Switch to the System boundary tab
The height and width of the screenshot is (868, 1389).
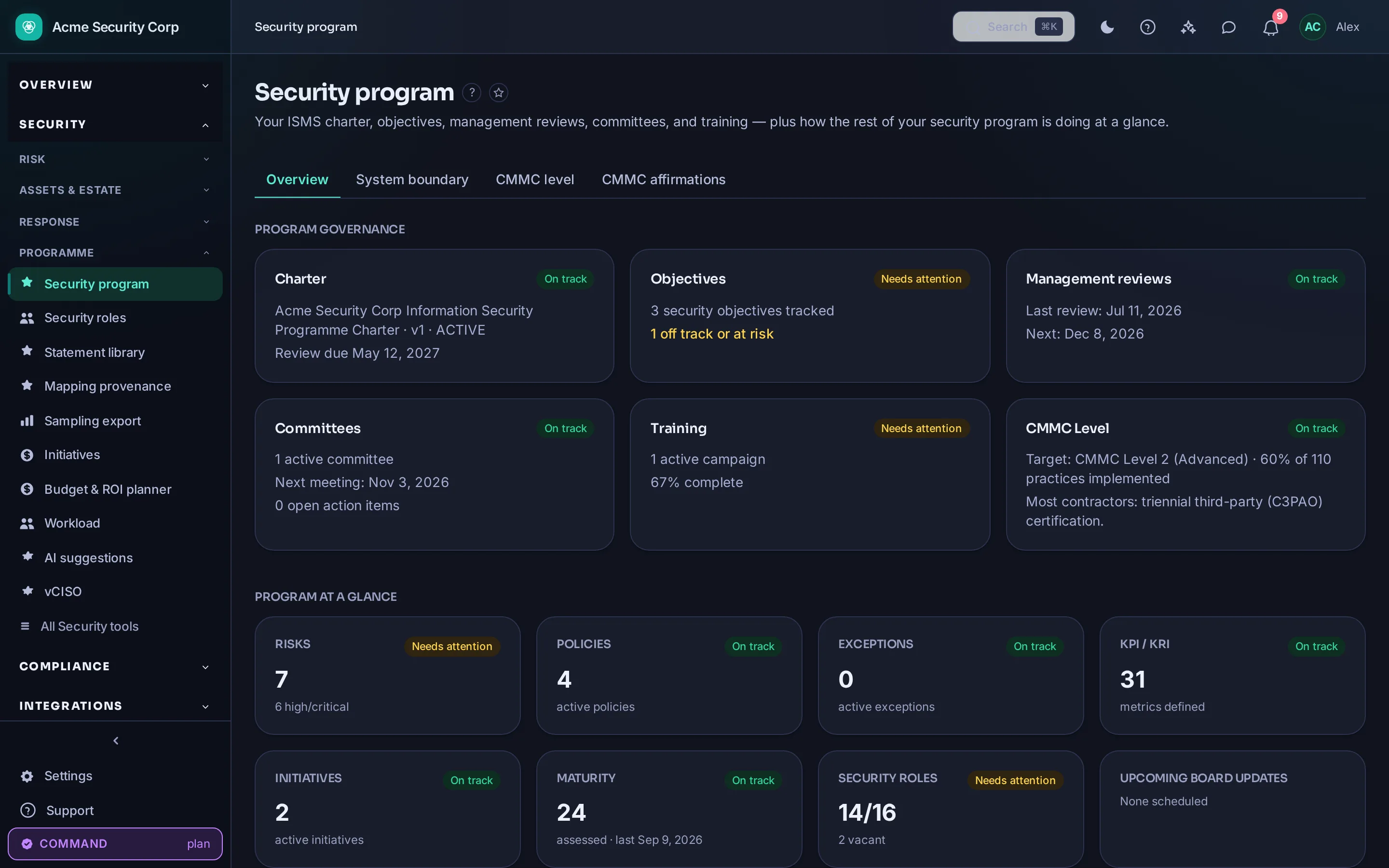412,180
